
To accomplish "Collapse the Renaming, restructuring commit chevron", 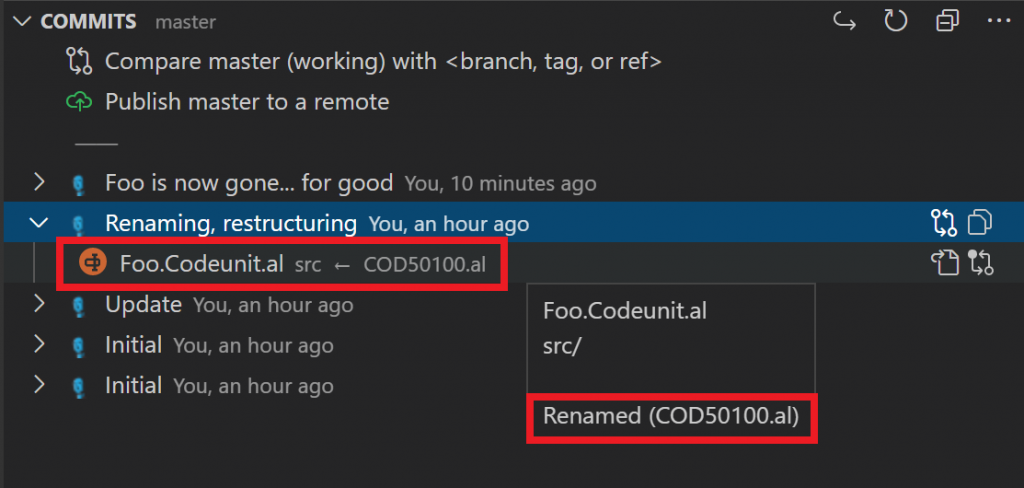I will tap(39, 223).
